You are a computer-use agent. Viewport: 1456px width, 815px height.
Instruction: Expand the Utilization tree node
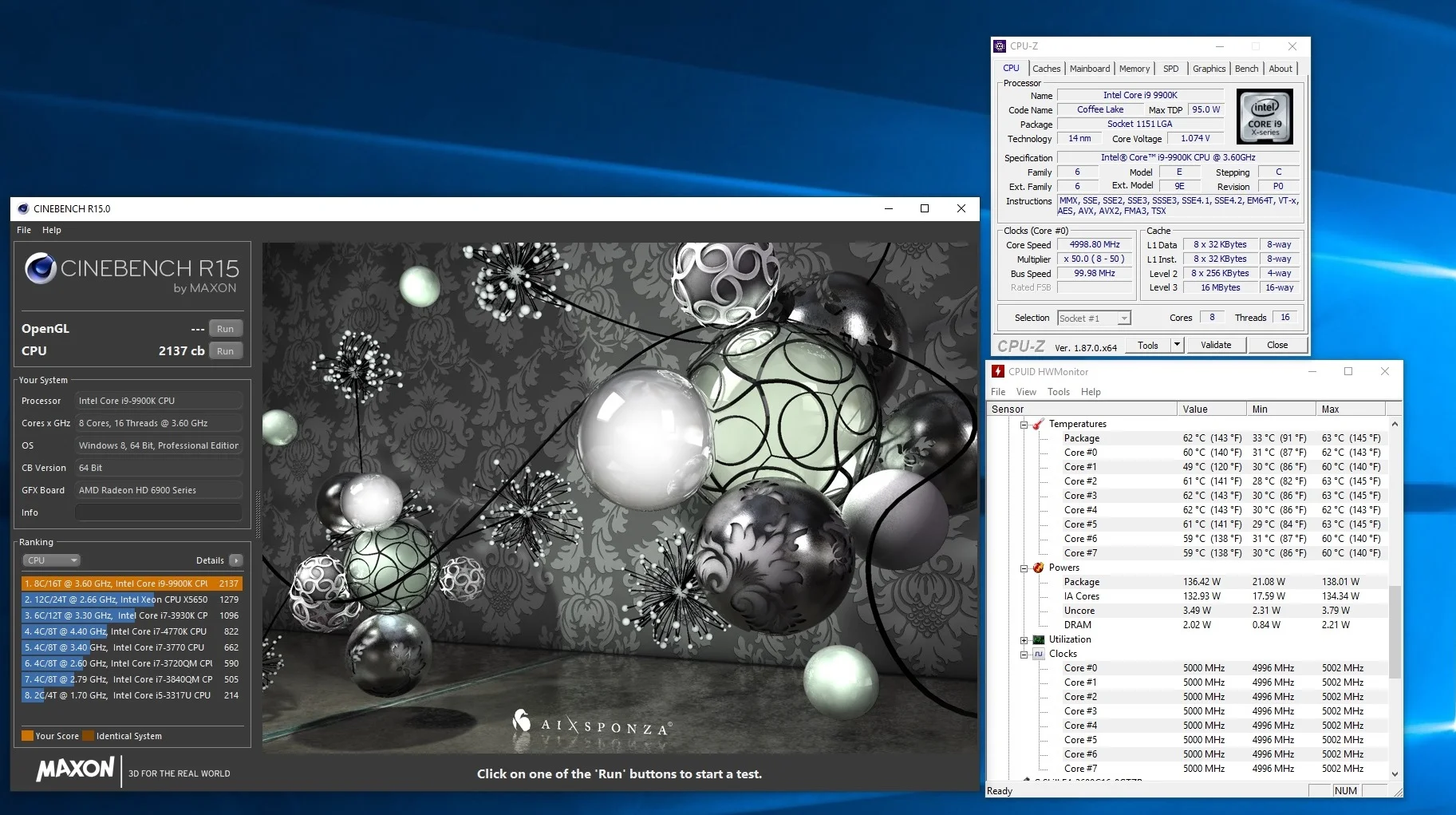coord(1024,640)
